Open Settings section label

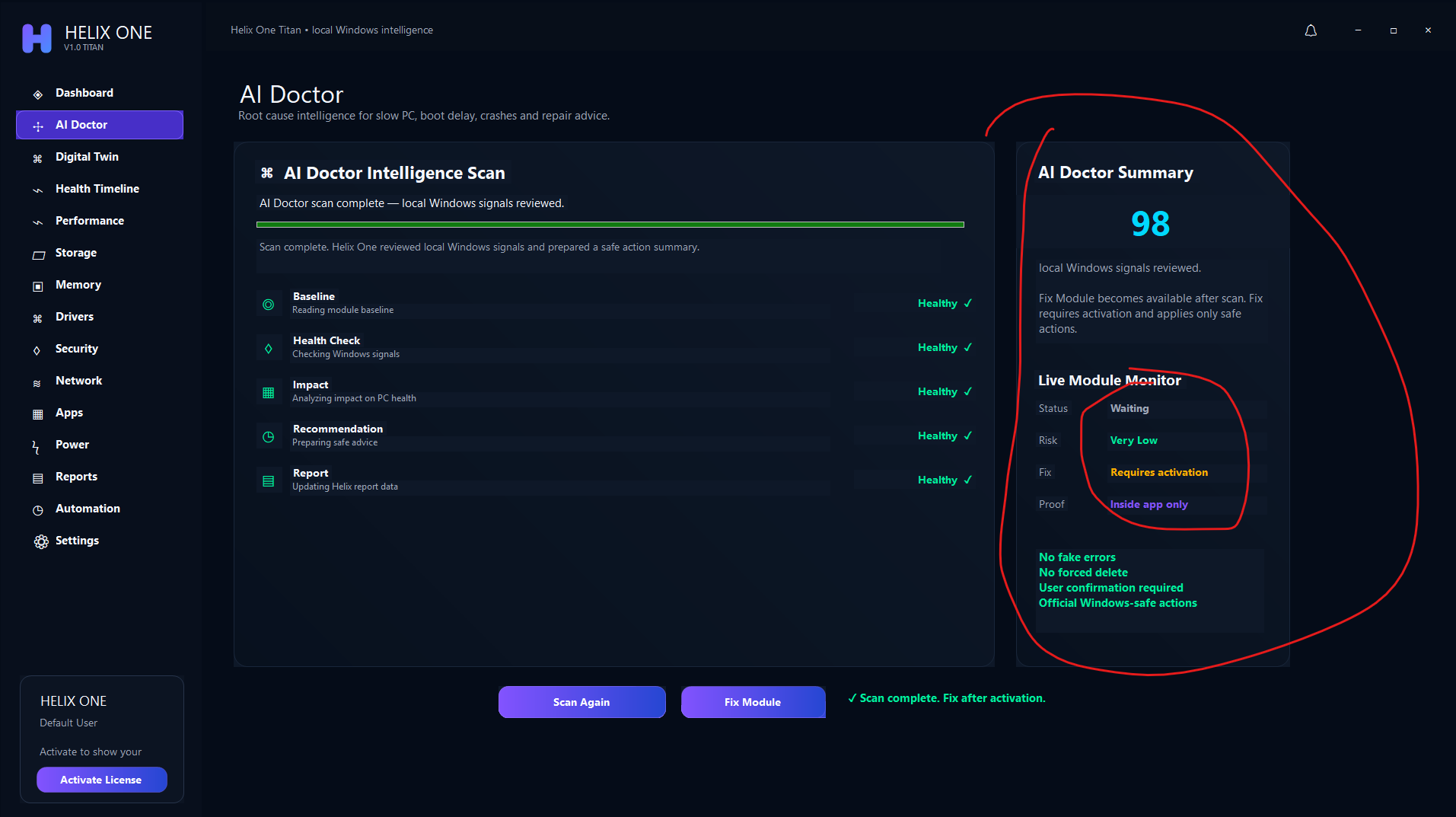77,541
